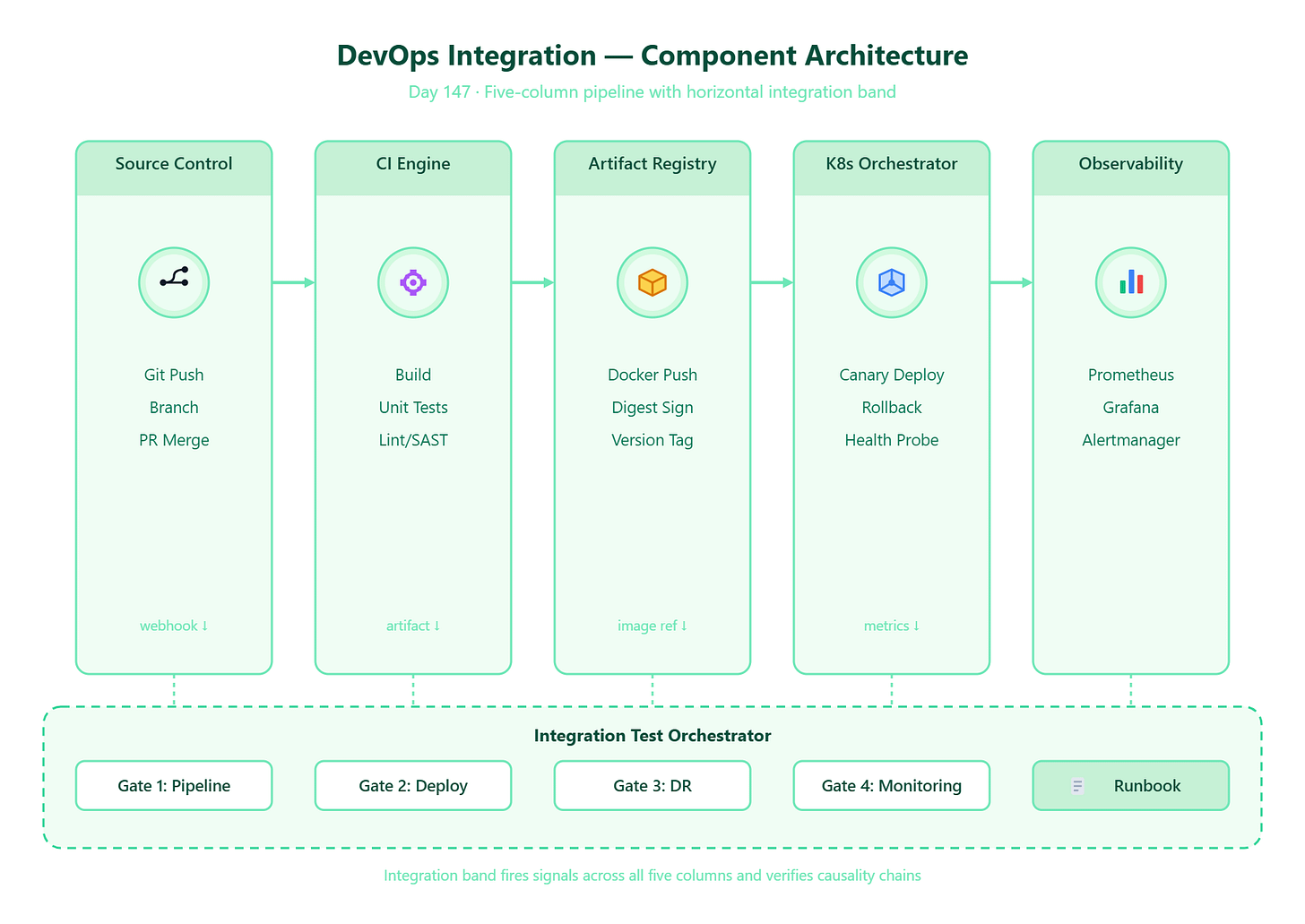Click the Health Probe item
Screen dimensions: 1305x924
point(892,440)
